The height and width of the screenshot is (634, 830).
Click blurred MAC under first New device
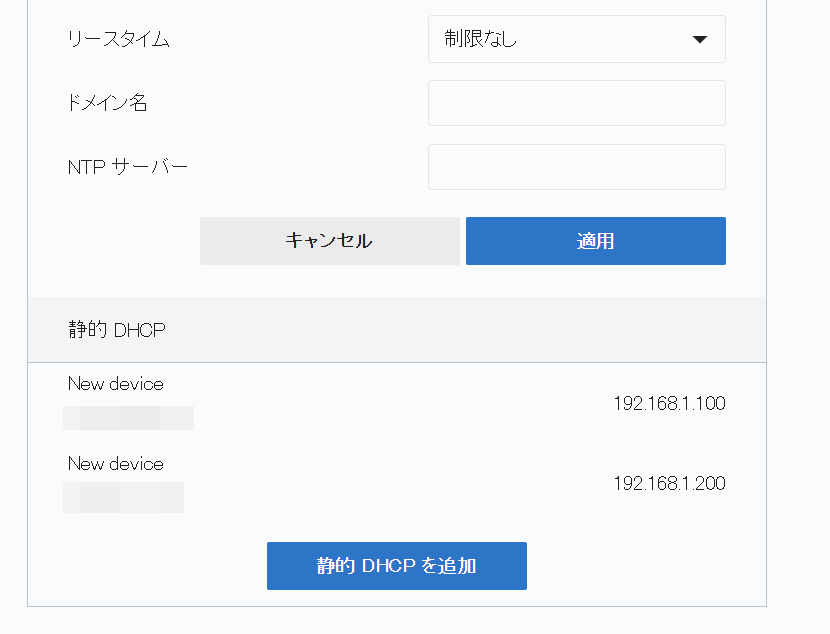[128, 417]
